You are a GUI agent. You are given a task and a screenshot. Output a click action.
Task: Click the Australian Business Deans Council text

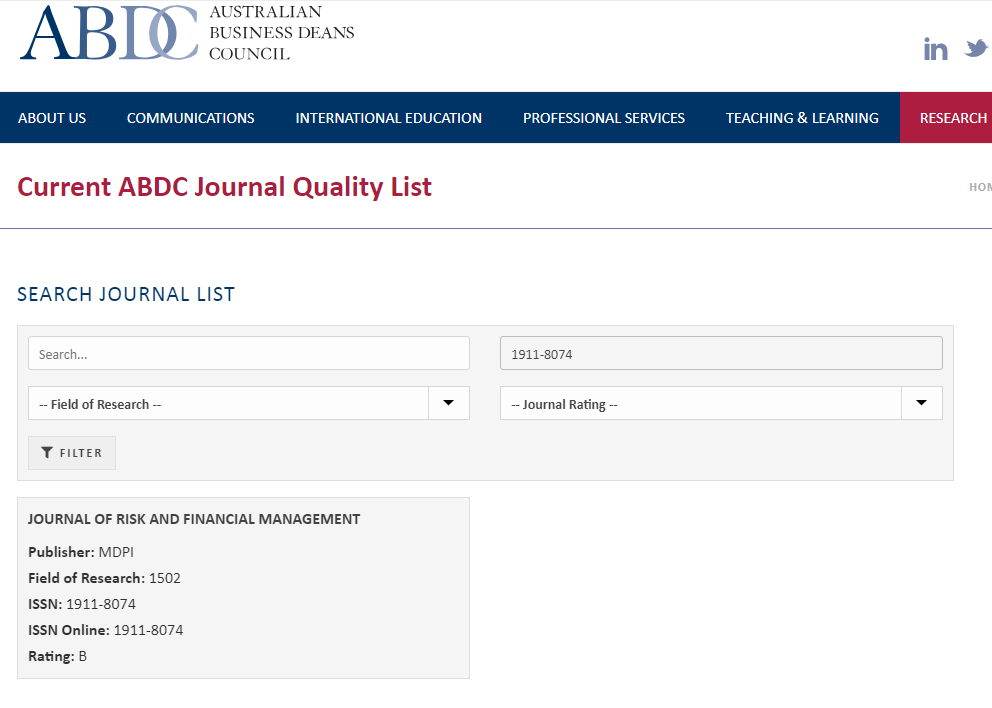point(282,33)
